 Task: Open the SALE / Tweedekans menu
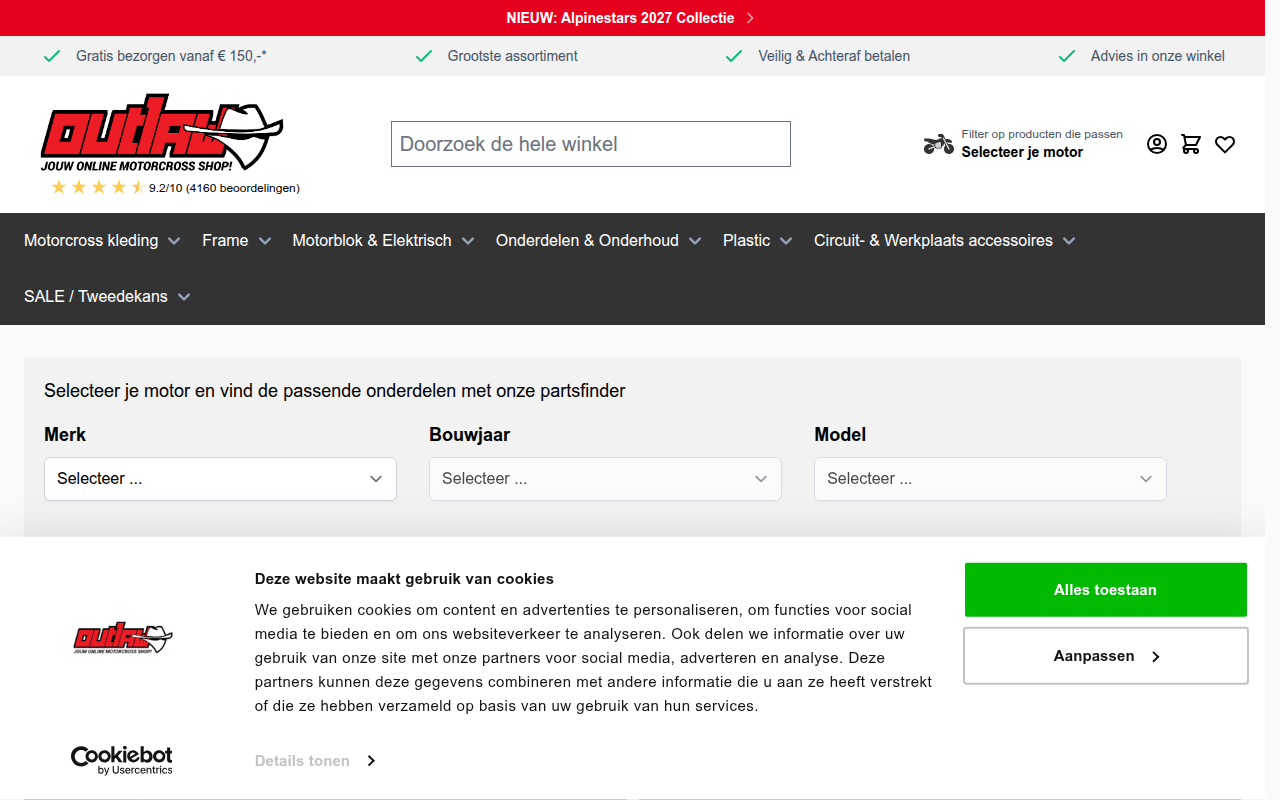point(107,296)
